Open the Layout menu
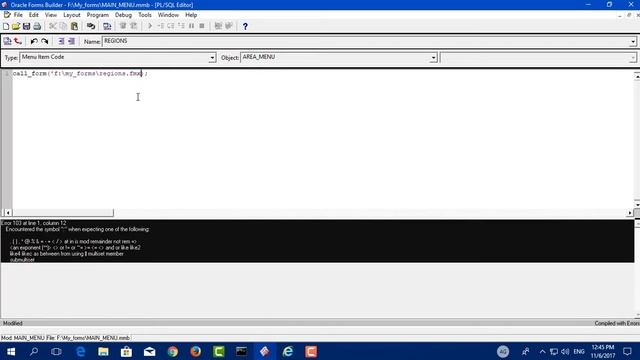The width and height of the screenshot is (640, 360). 72,15
